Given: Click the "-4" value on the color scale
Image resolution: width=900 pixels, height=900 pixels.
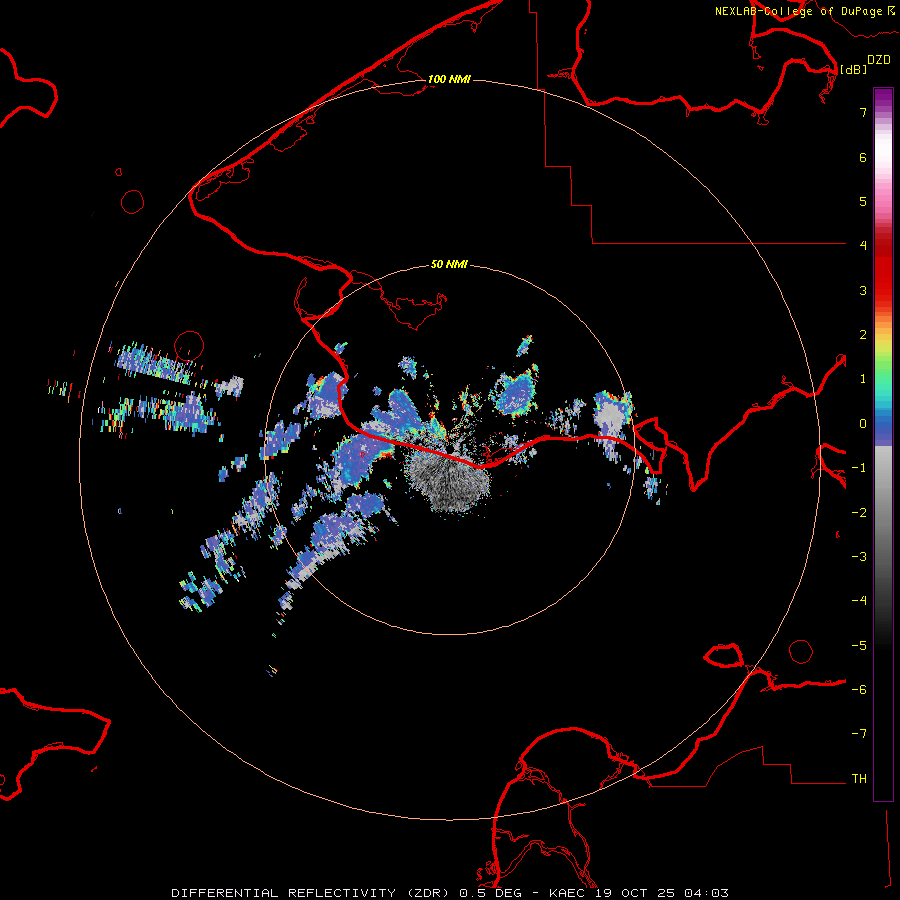Looking at the screenshot, I should point(859,601).
